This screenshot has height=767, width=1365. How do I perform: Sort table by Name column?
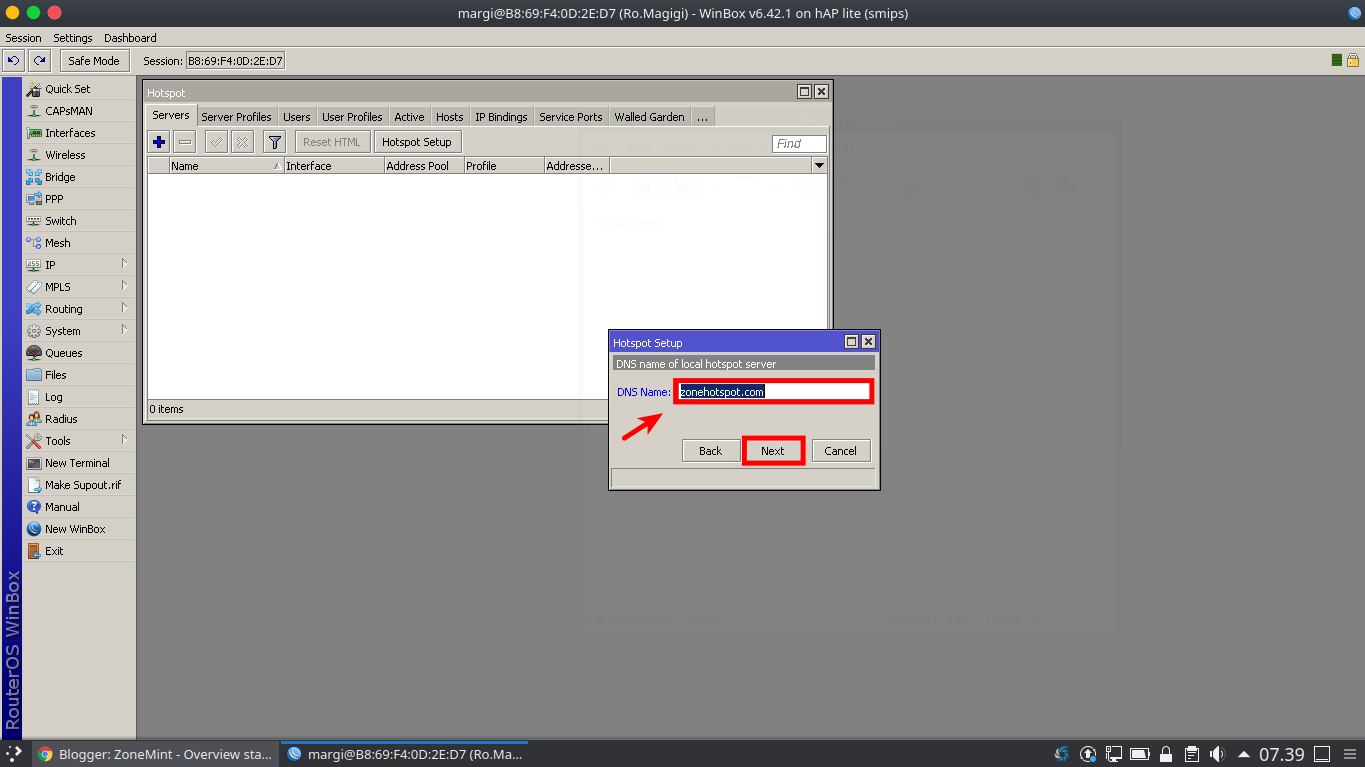(226, 166)
